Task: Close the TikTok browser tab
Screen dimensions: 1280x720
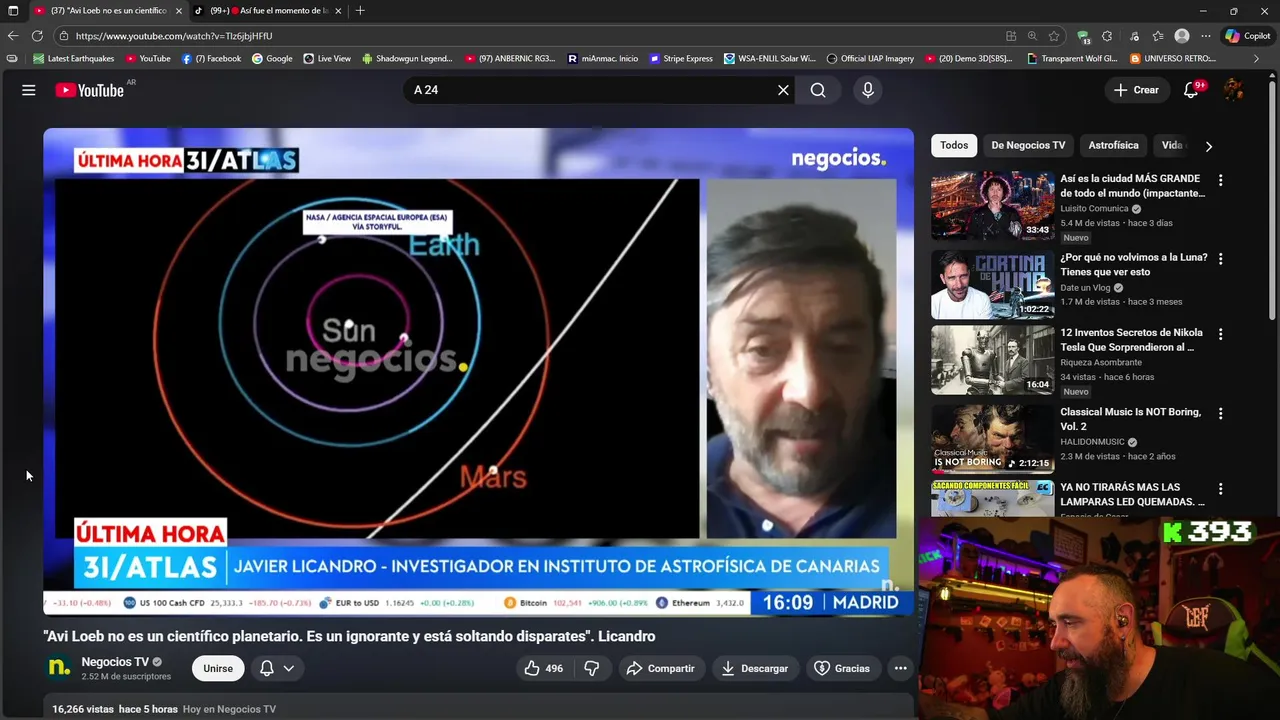Action: 338,10
